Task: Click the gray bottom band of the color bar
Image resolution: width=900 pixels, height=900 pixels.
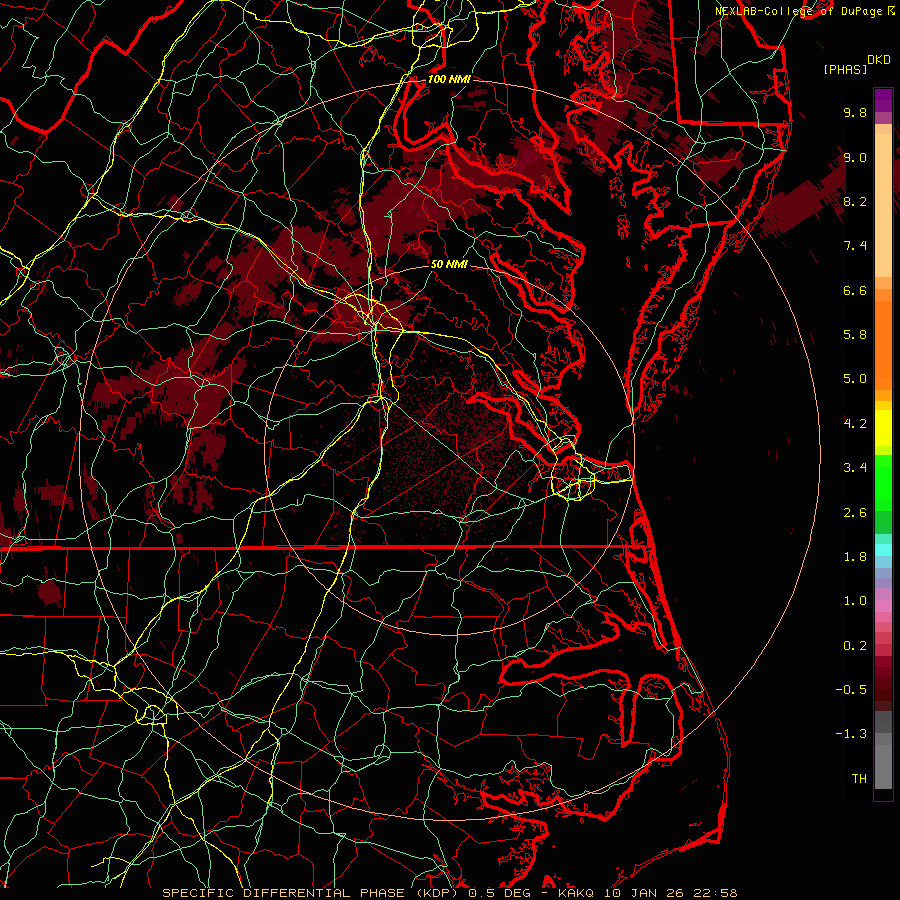Action: point(883,769)
